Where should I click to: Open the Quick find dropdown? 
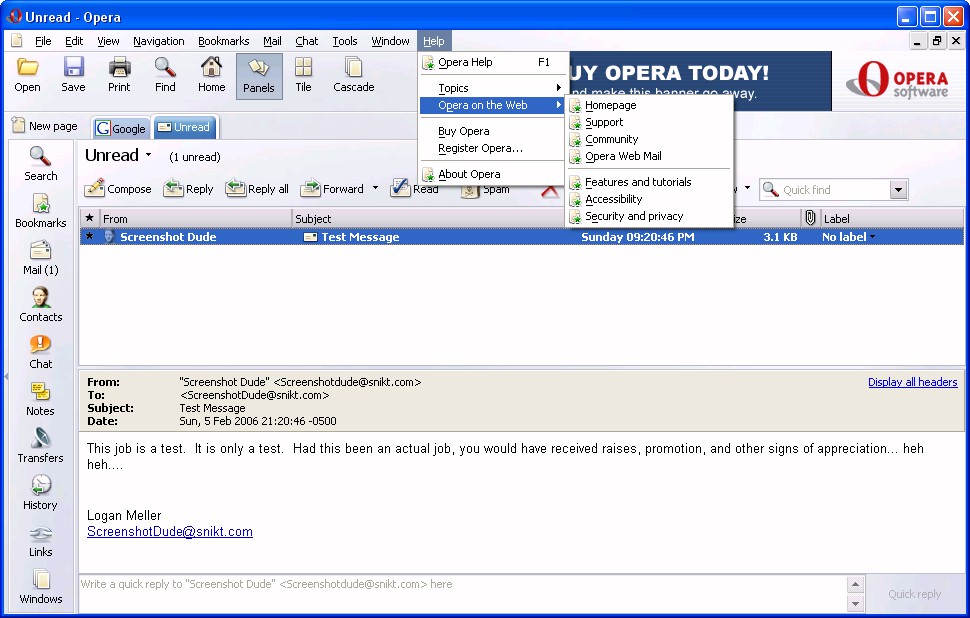899,190
